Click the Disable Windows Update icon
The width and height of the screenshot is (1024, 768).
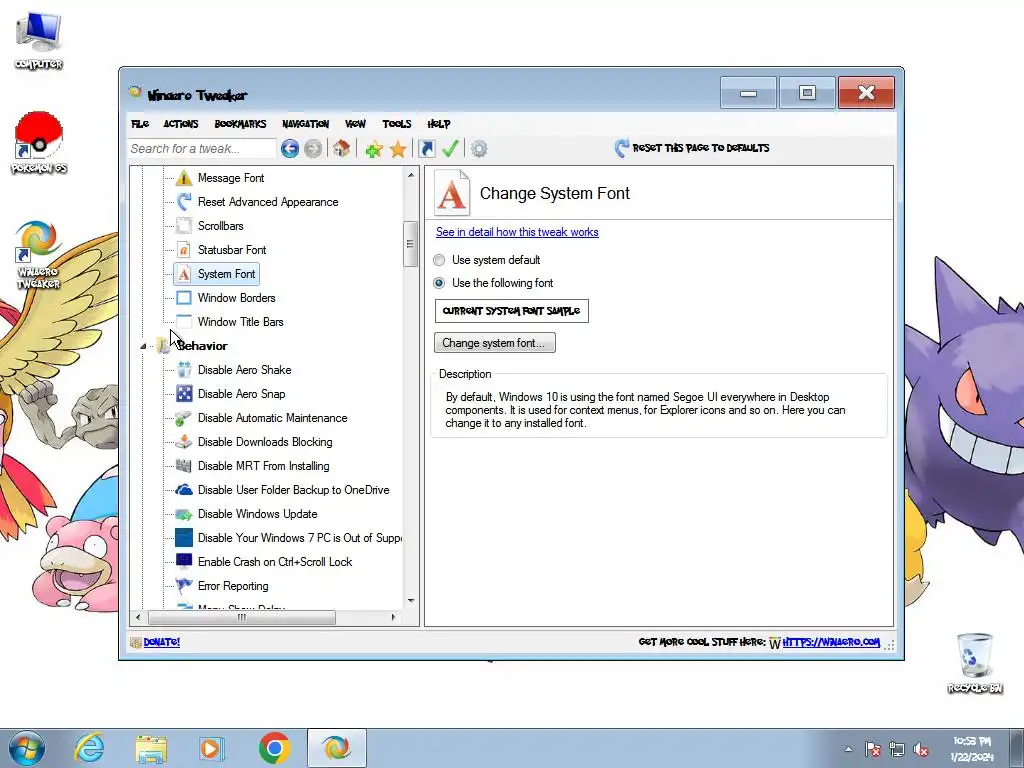[x=184, y=514]
